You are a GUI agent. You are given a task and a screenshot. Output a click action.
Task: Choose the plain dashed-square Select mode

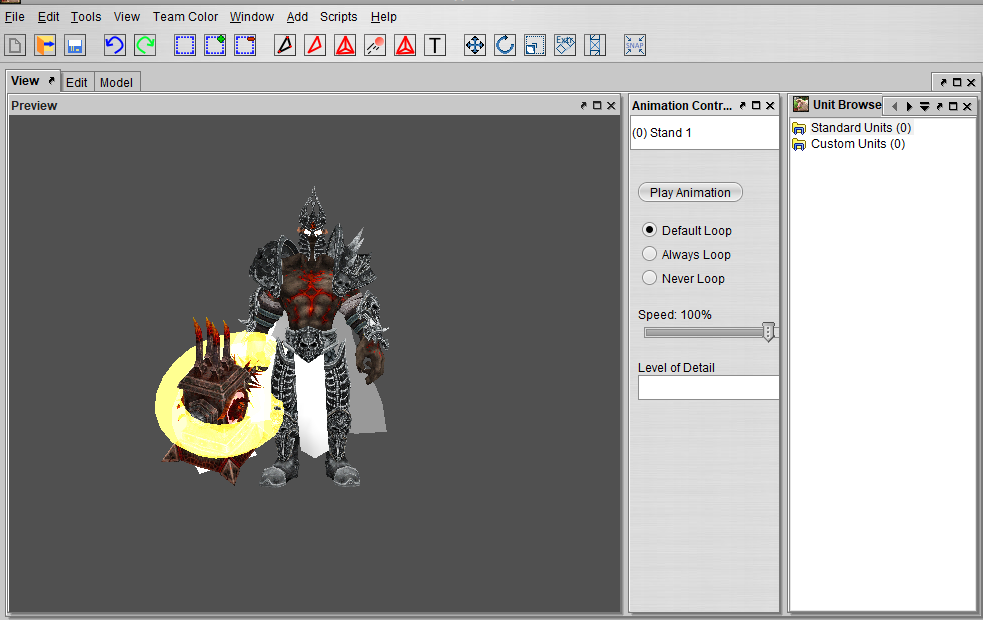(184, 45)
